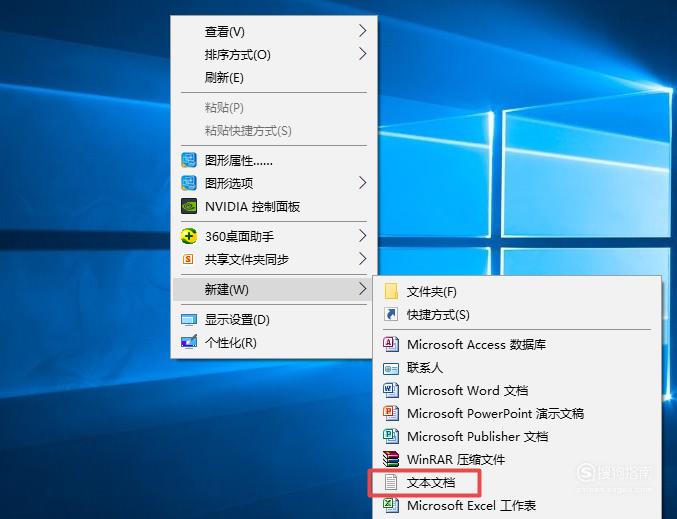Launch NVIDIA 控制面板 from the menu
The image size is (677, 519).
[273, 206]
